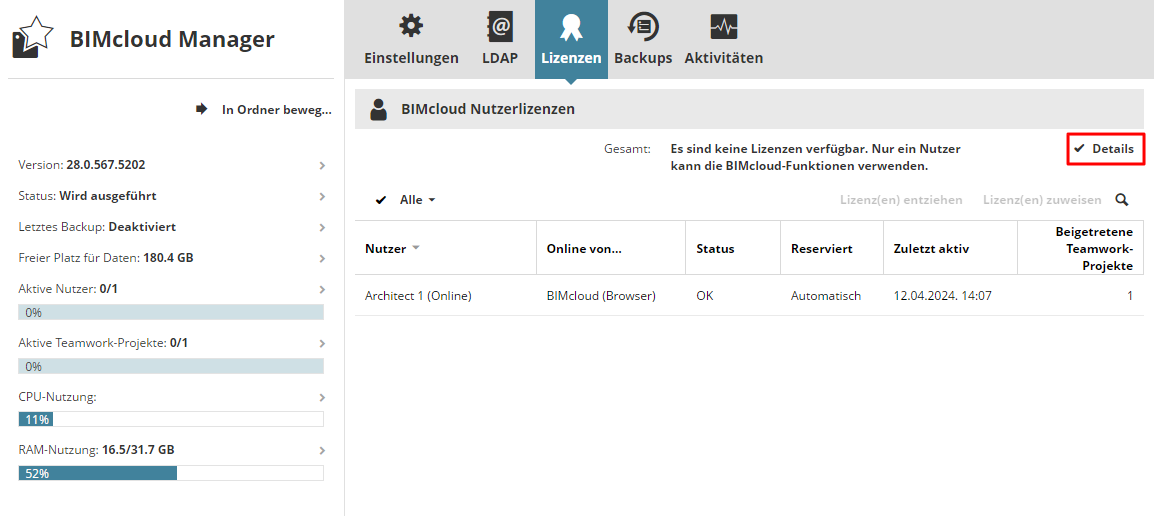The width and height of the screenshot is (1154, 516).
Task: Open the Alle filter dropdown
Action: point(418,200)
